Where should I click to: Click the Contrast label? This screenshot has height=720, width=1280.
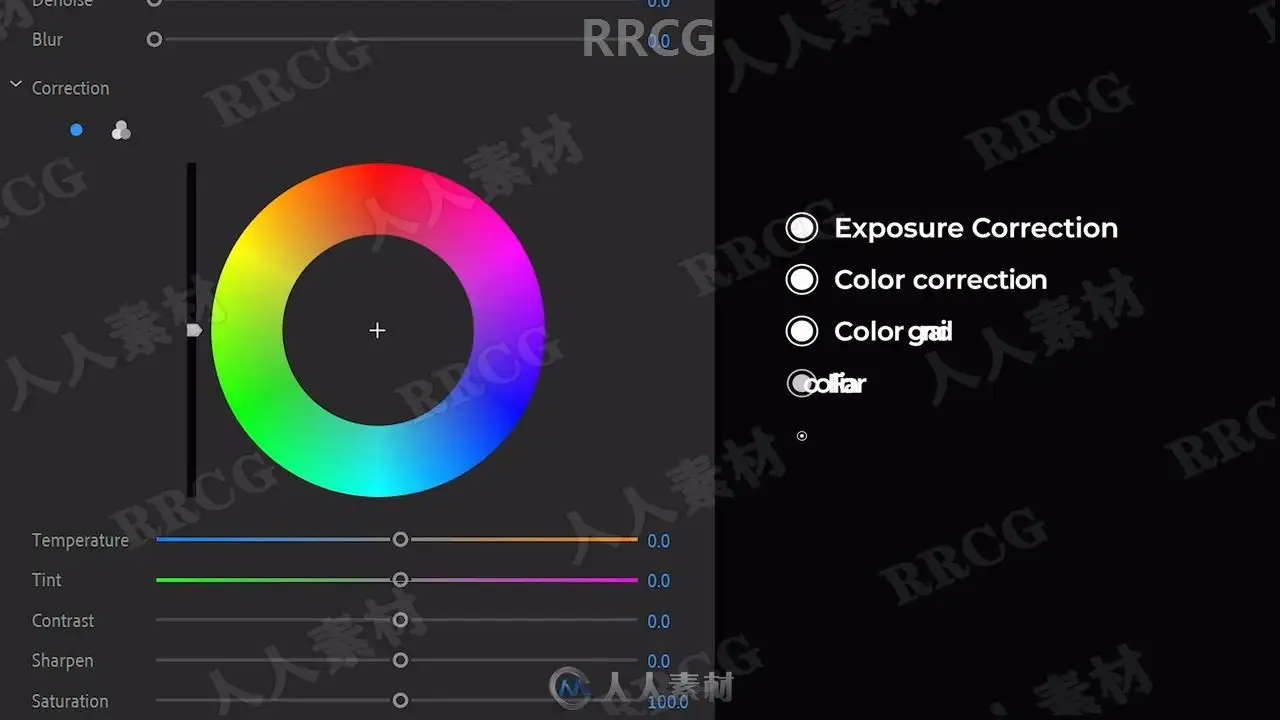(x=63, y=621)
